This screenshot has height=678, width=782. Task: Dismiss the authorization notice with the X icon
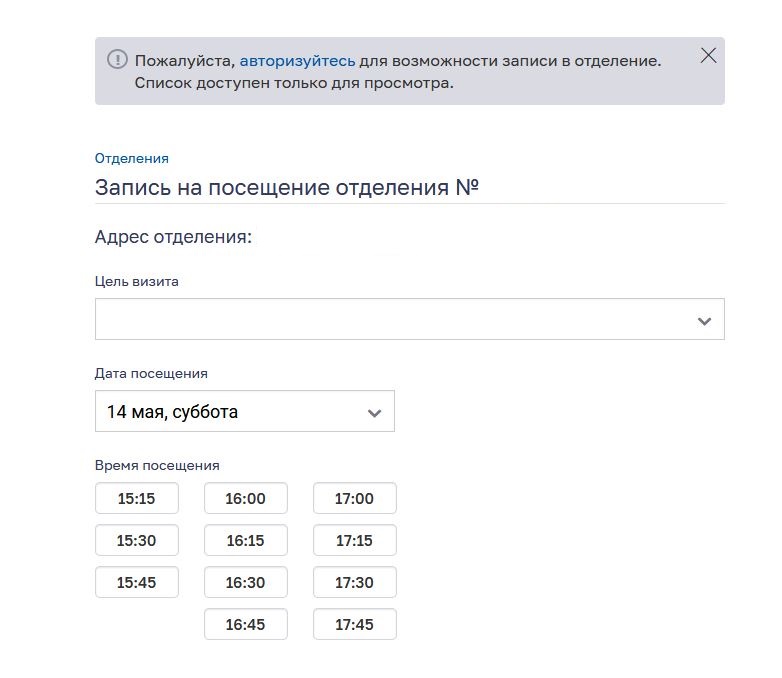[x=708, y=55]
